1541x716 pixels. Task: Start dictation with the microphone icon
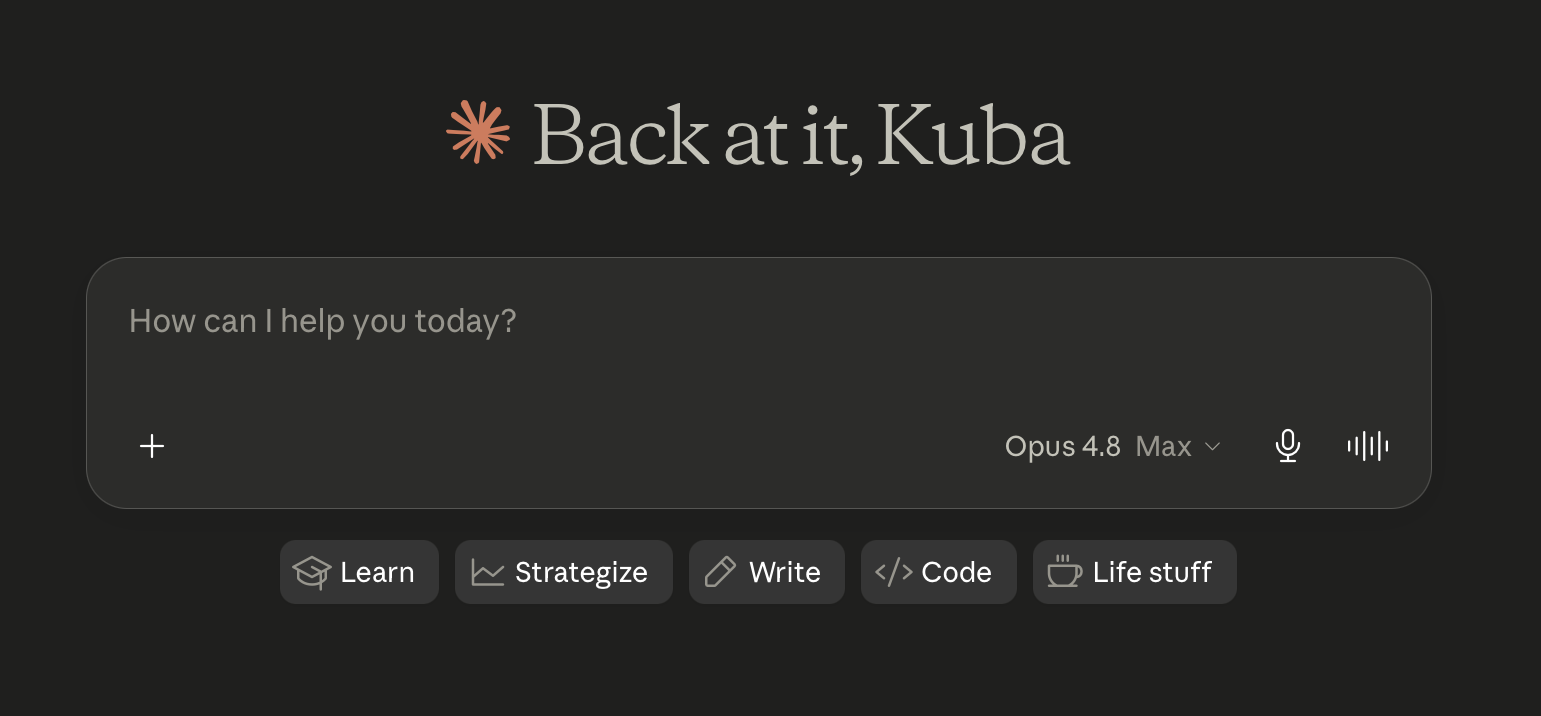point(1288,446)
